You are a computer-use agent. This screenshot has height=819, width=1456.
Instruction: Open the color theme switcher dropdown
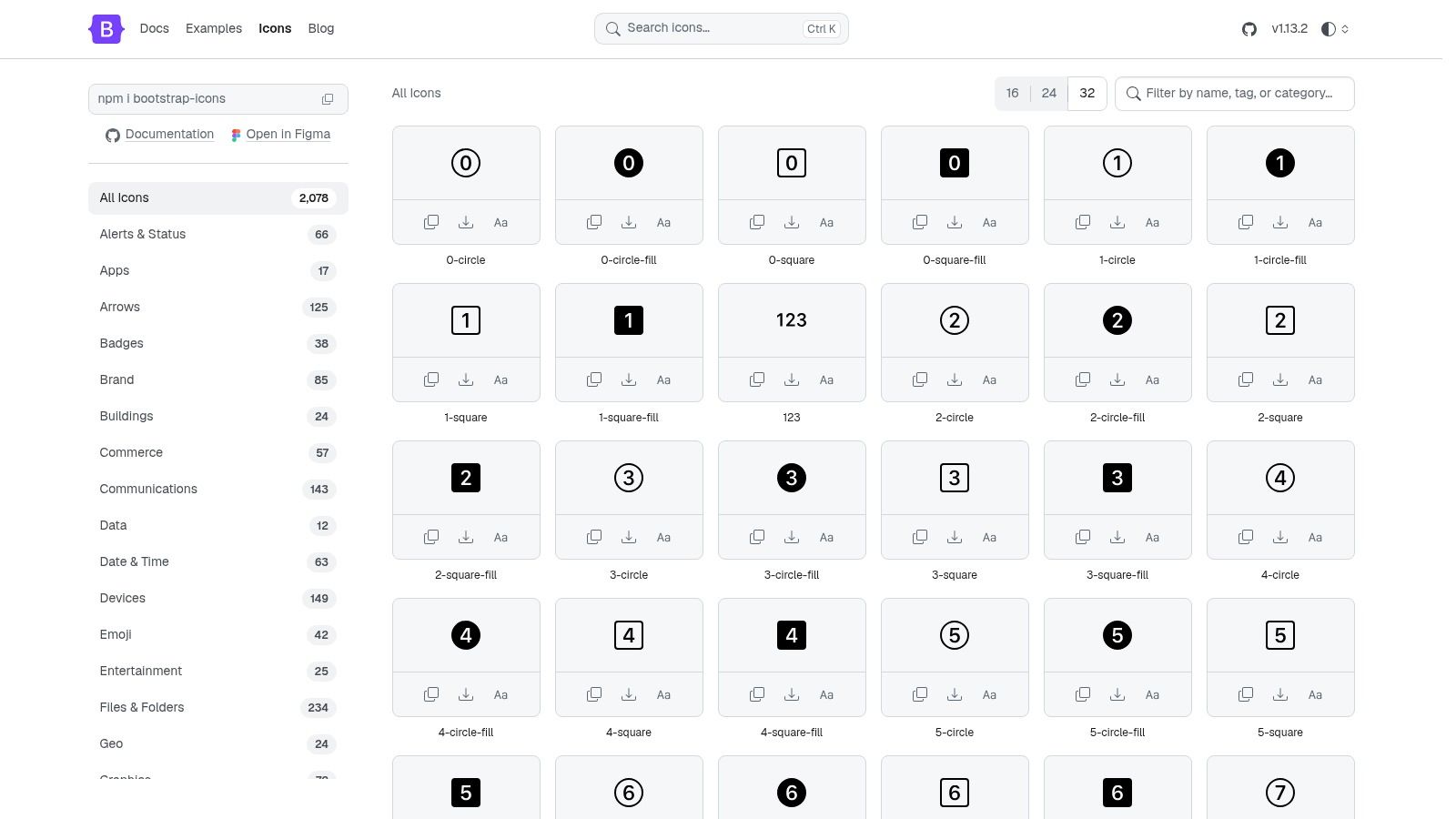click(1335, 29)
